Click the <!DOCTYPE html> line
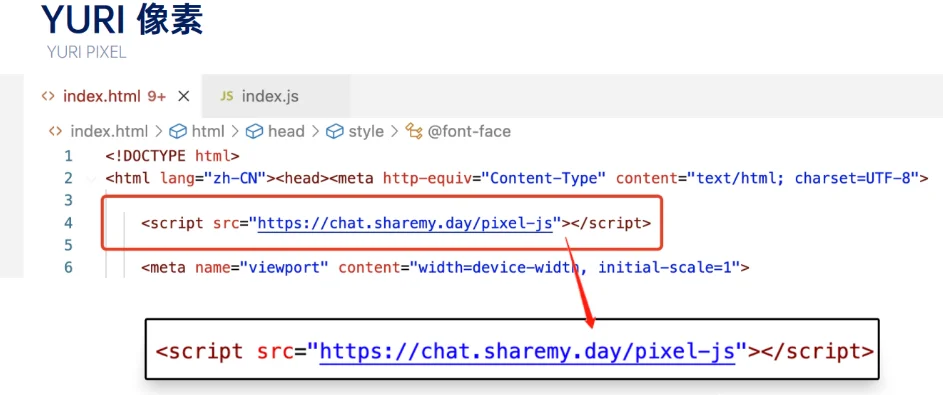This screenshot has height=395, width=943. pos(173,156)
